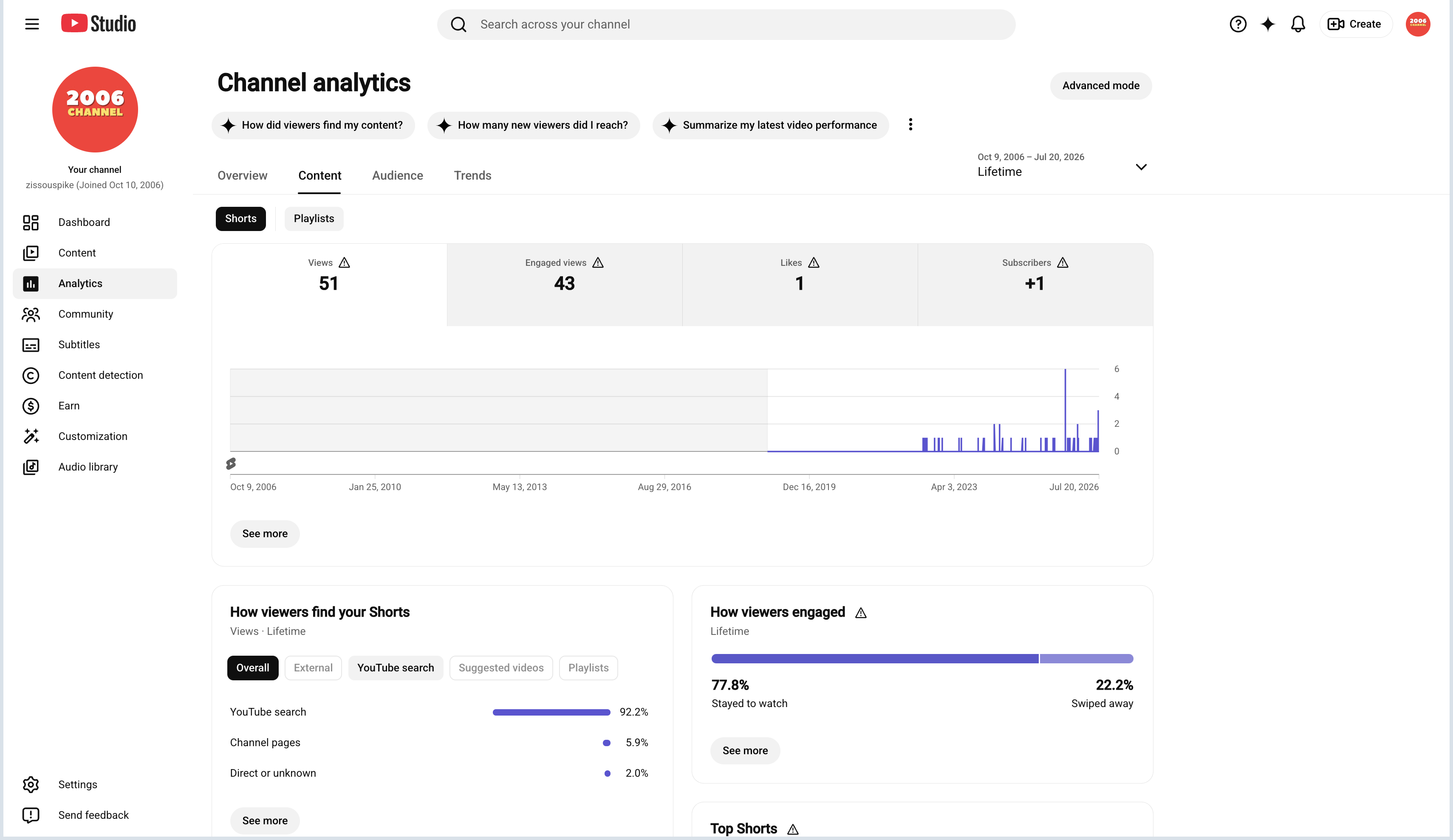Click the warning icon beside Views

click(x=344, y=263)
